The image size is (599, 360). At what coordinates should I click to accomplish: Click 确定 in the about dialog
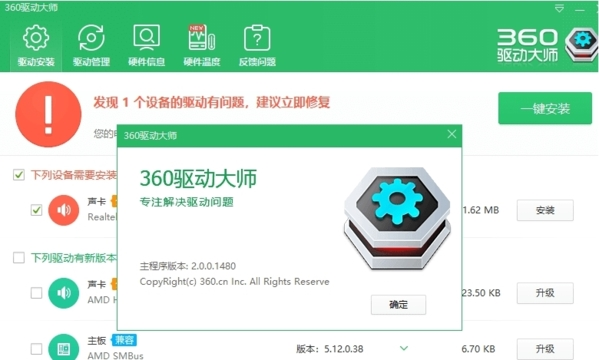click(x=398, y=305)
